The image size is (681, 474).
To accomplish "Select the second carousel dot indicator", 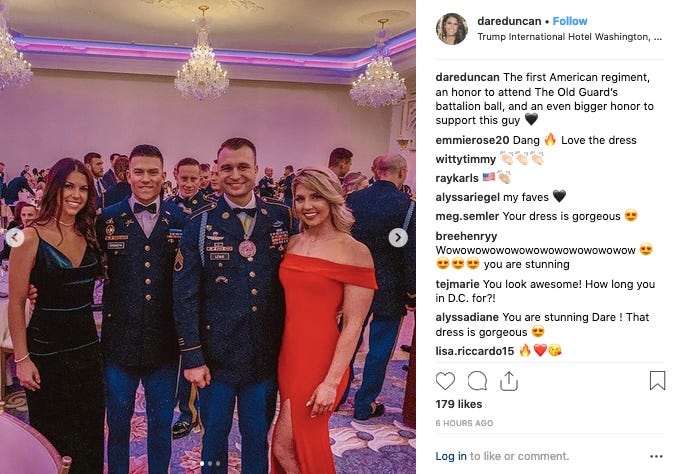I will pos(210,464).
